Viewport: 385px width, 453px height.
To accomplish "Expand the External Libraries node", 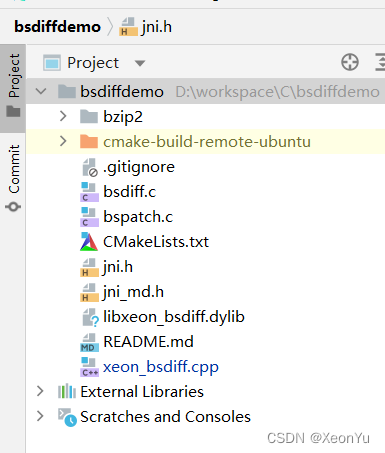I will 40,391.
